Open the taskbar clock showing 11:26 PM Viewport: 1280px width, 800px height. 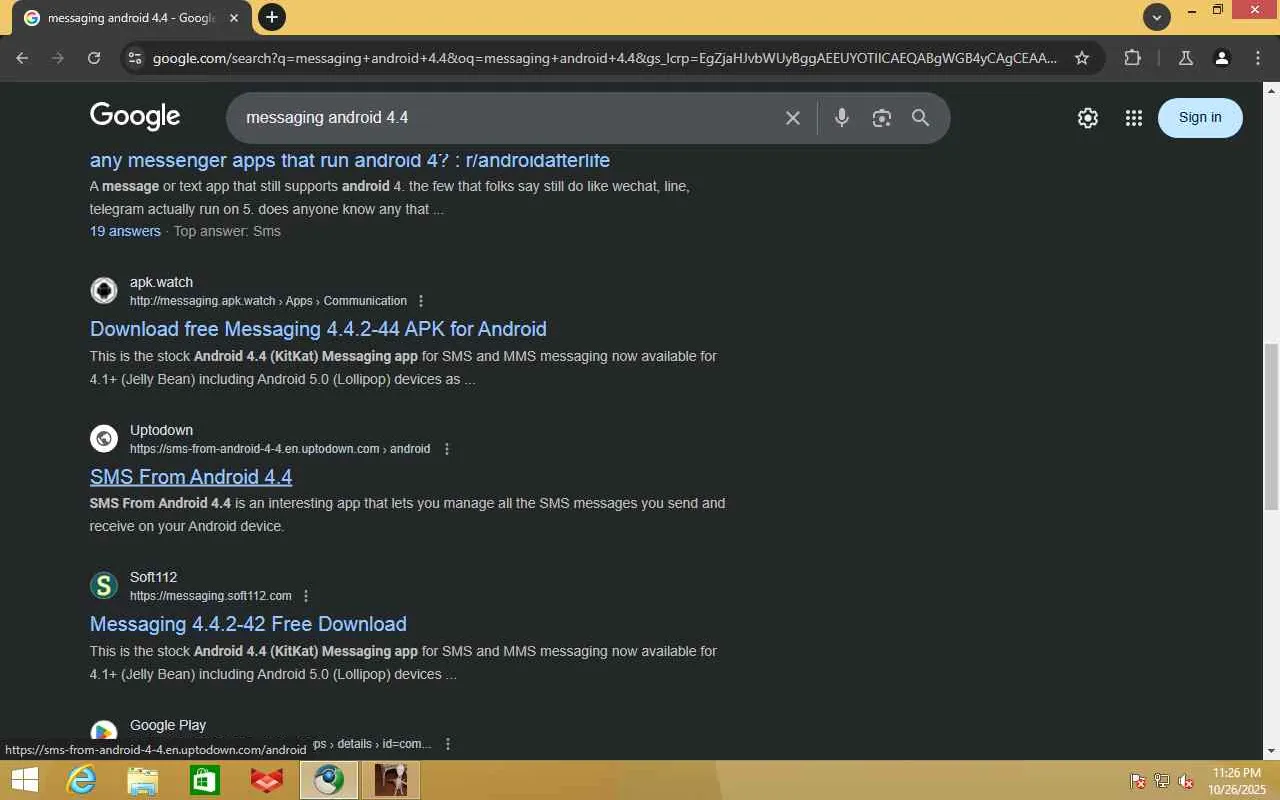coord(1237,781)
